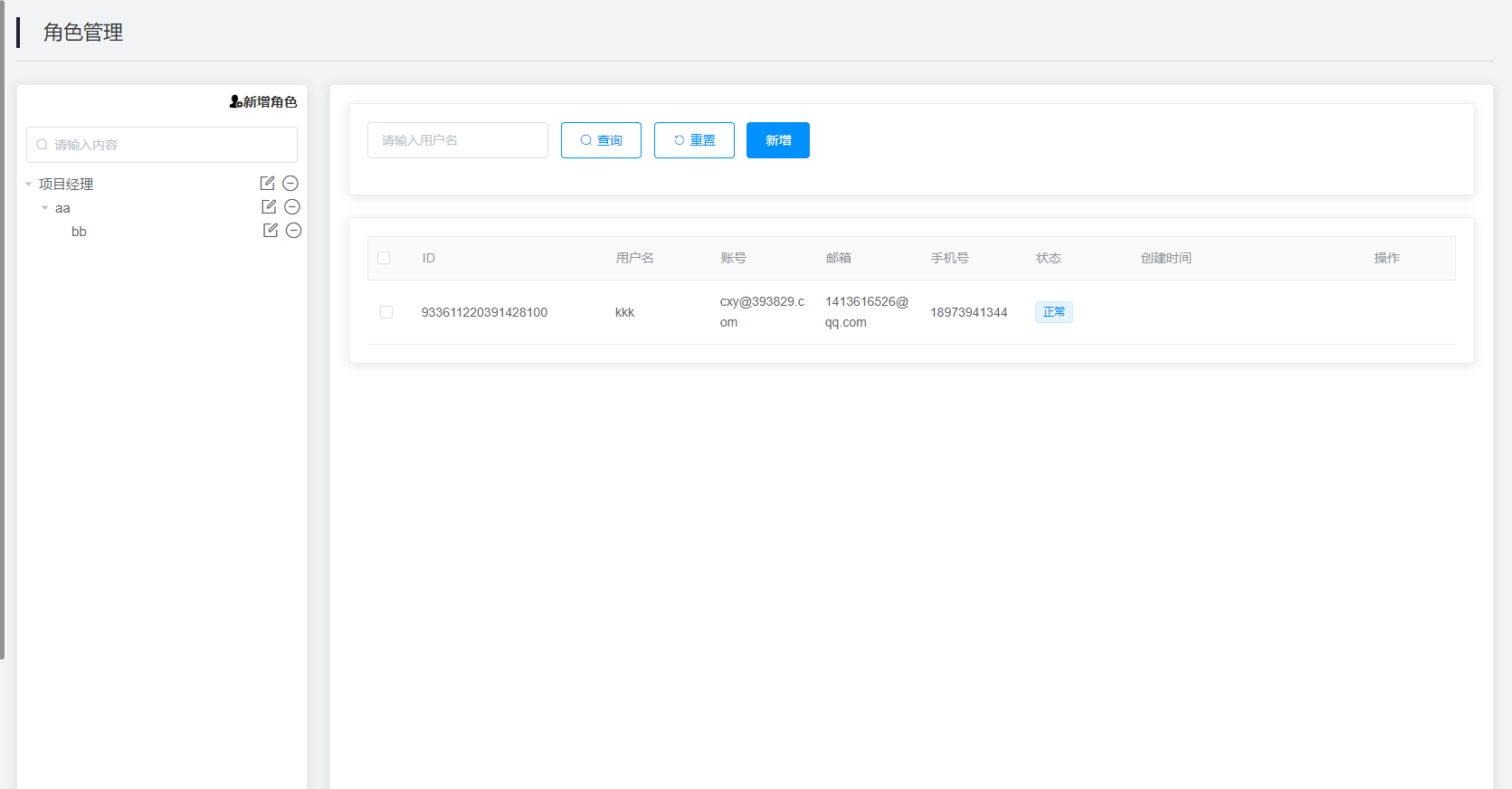The height and width of the screenshot is (789, 1512).
Task: Check the checkbox for user kkk row
Action: click(x=386, y=312)
